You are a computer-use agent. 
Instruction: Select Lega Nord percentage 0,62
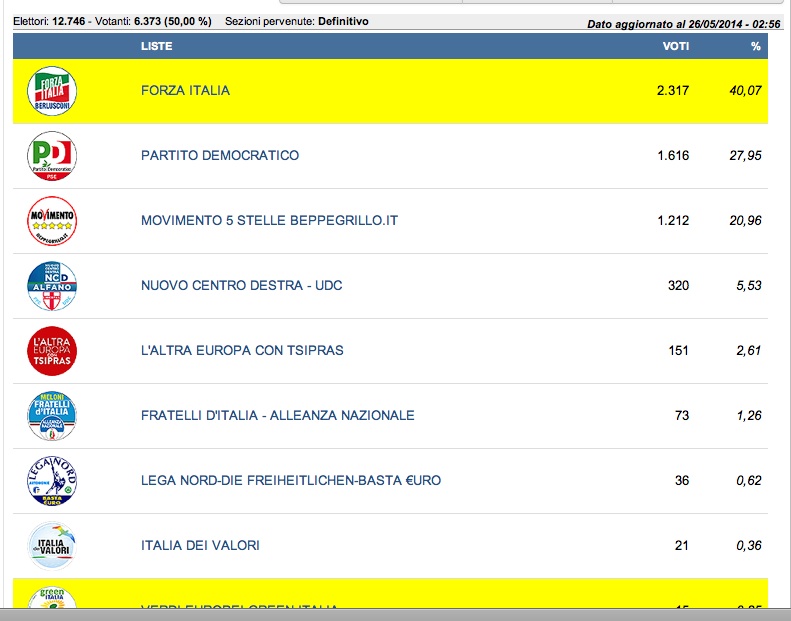pos(749,481)
